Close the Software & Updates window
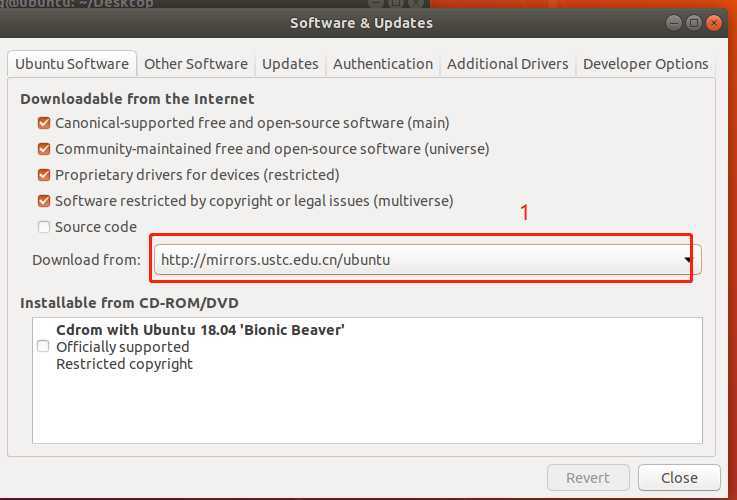This screenshot has height=500, width=737. (x=714, y=22)
